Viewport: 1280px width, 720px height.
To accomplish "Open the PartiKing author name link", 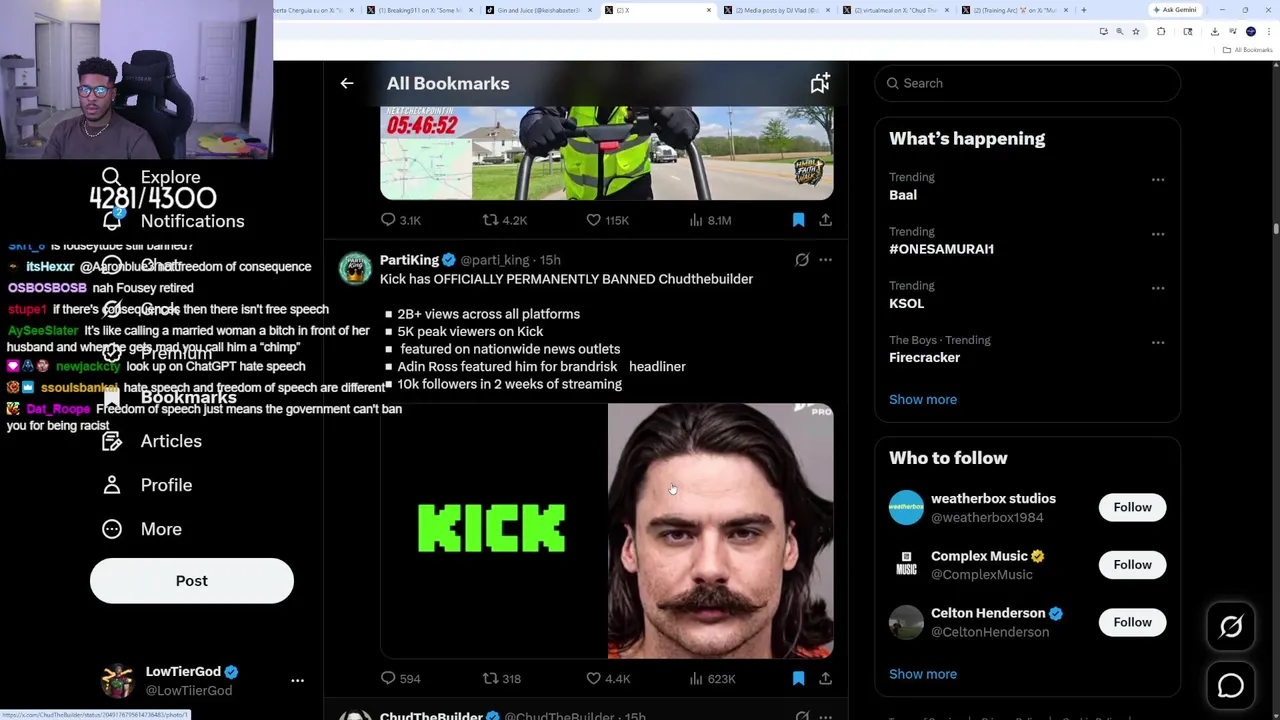I will click(409, 260).
